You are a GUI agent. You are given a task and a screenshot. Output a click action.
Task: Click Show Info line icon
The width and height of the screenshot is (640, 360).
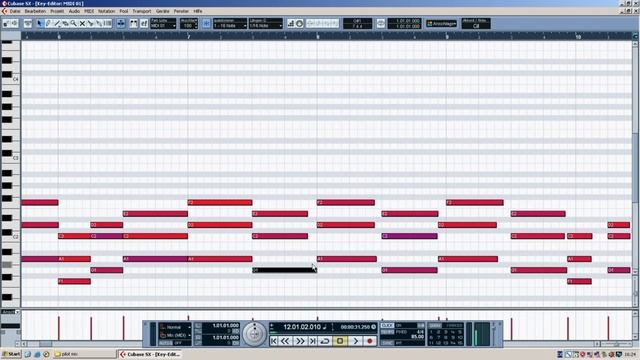(27, 24)
